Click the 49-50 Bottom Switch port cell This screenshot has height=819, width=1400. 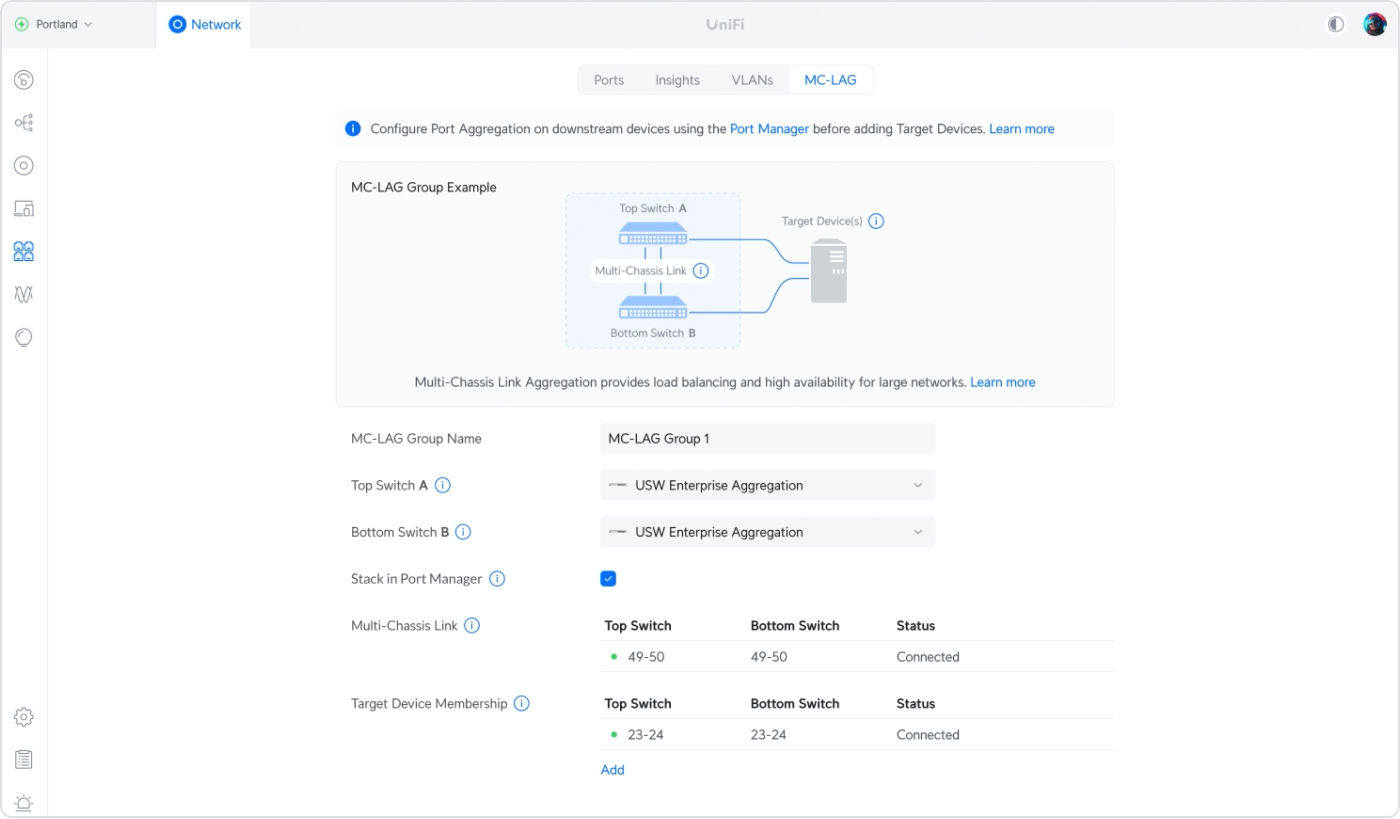tap(769, 657)
